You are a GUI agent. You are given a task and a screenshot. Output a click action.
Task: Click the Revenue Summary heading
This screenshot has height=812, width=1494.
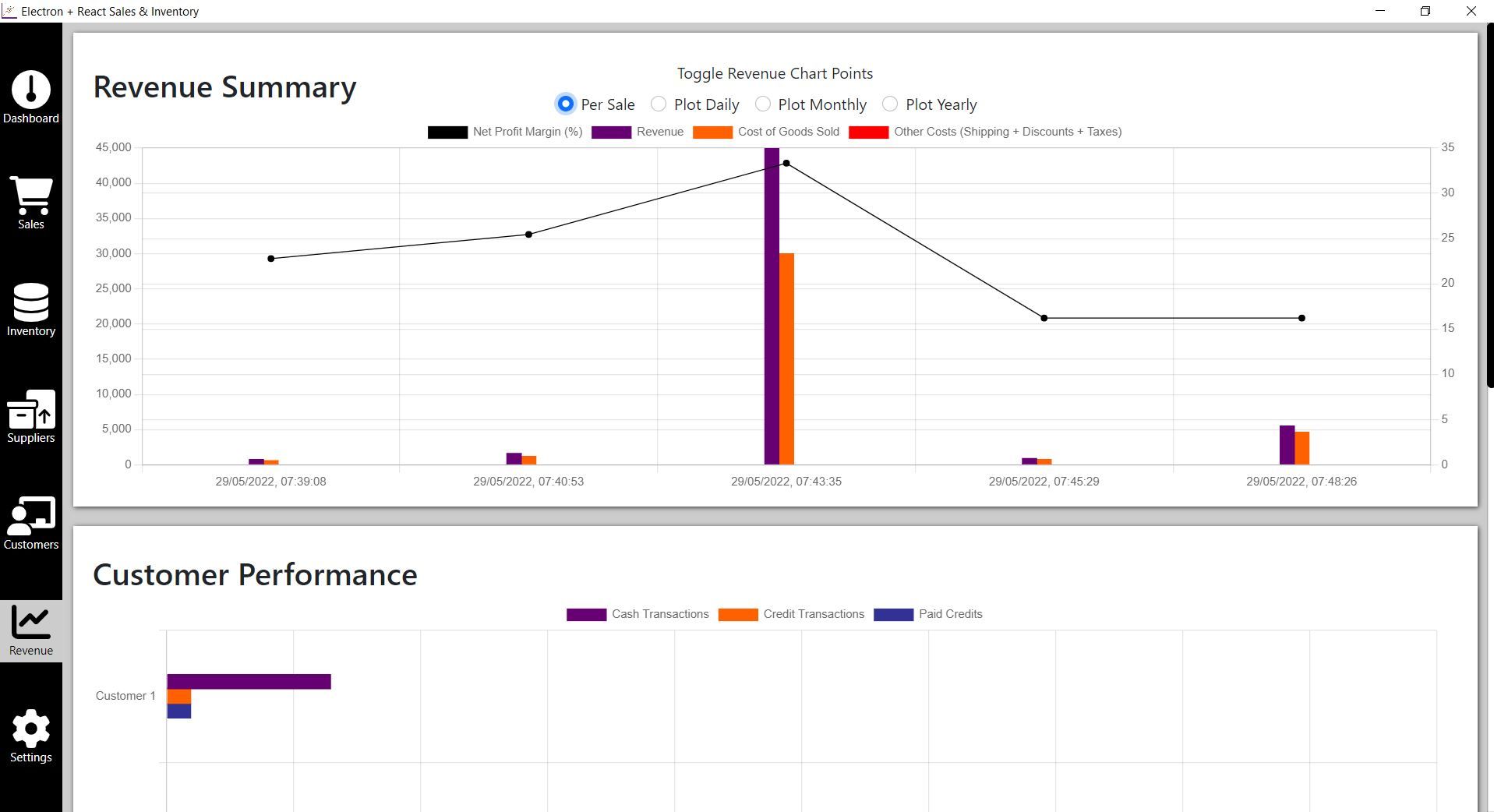pos(224,86)
